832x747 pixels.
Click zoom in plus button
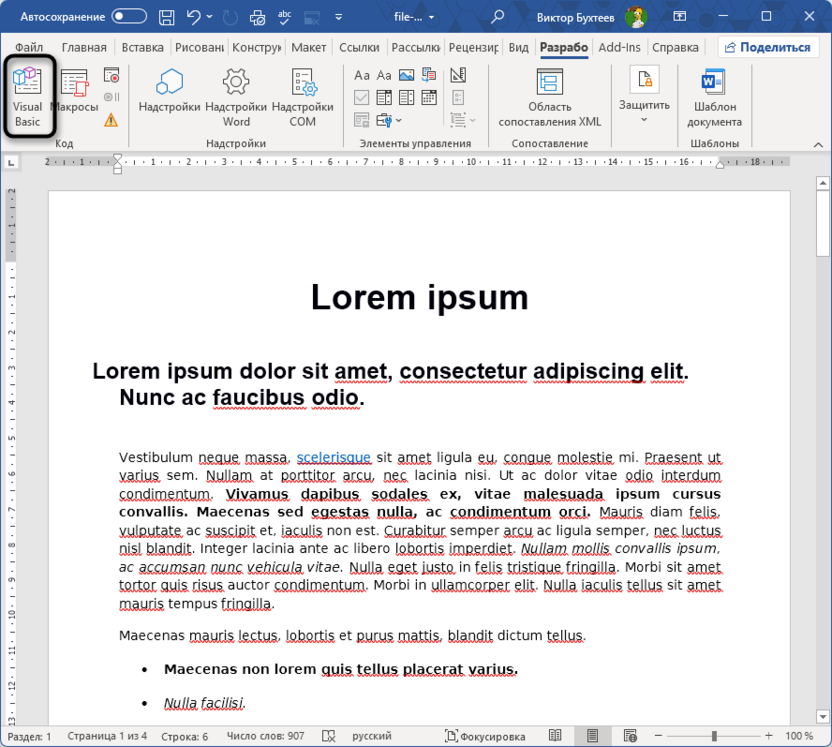pyautogui.click(x=768, y=736)
